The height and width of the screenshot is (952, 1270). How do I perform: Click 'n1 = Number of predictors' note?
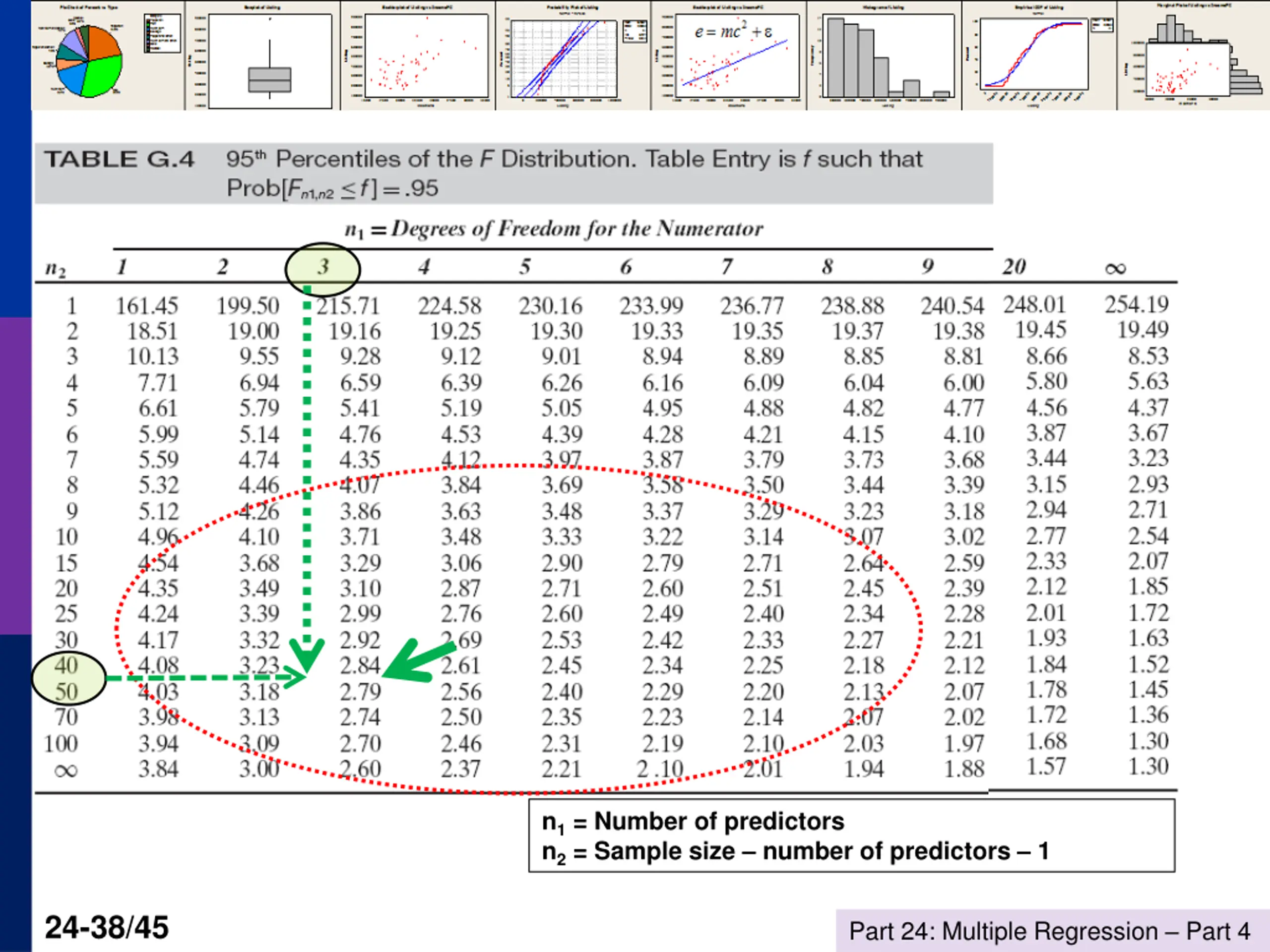pos(693,822)
